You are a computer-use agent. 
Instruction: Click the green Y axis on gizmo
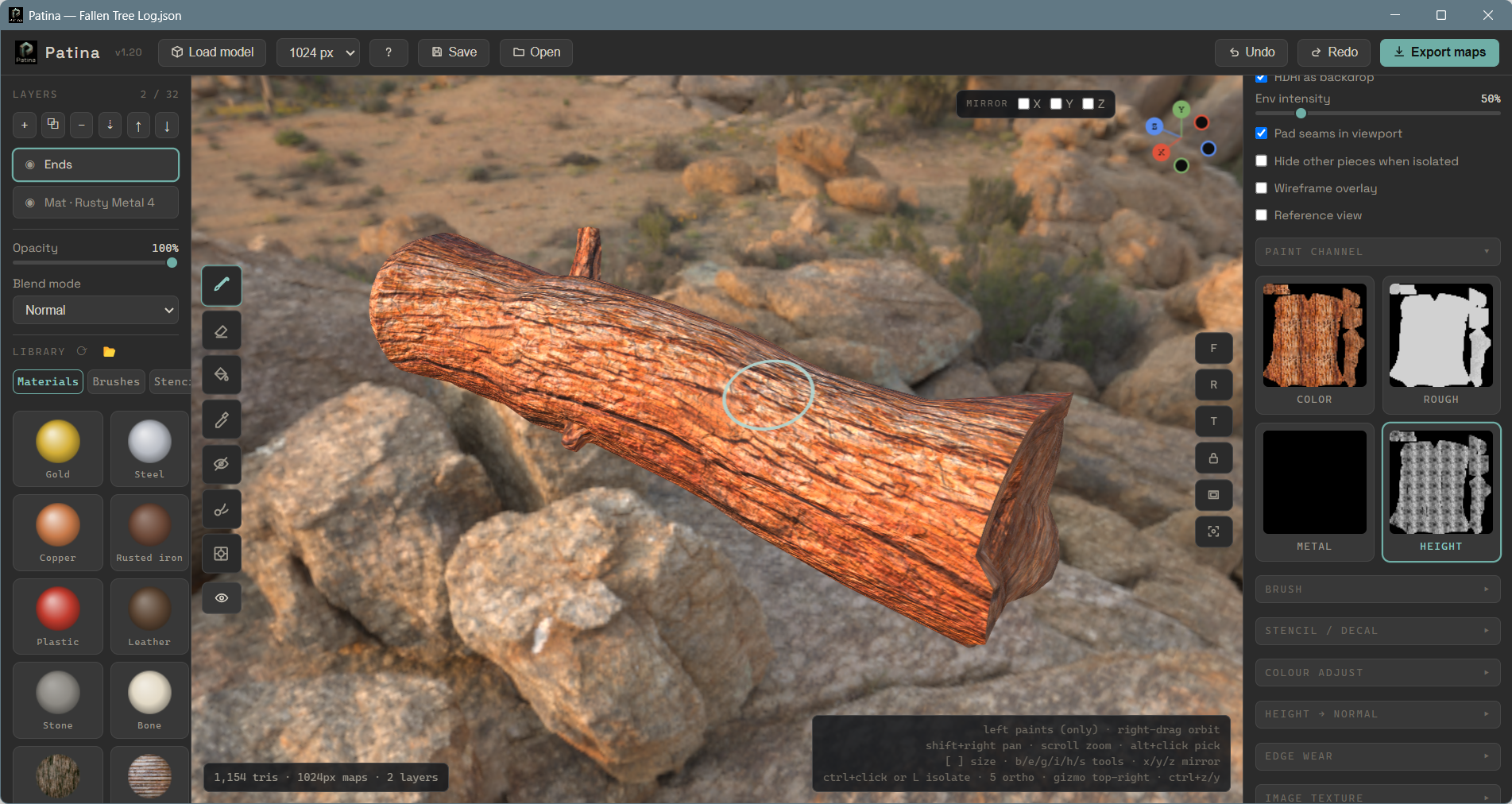click(x=1181, y=110)
